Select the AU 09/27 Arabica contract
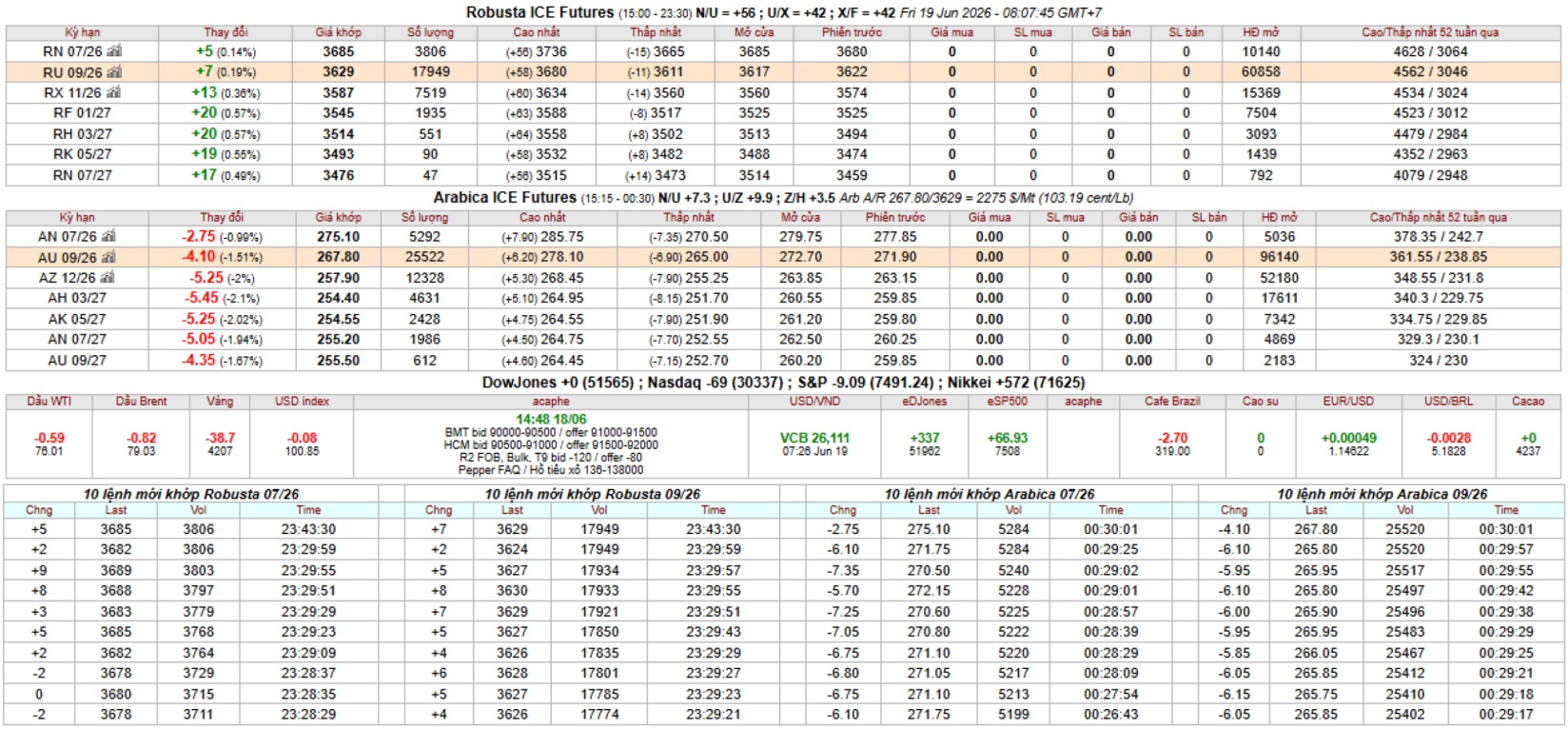1568x729 pixels. [x=77, y=361]
